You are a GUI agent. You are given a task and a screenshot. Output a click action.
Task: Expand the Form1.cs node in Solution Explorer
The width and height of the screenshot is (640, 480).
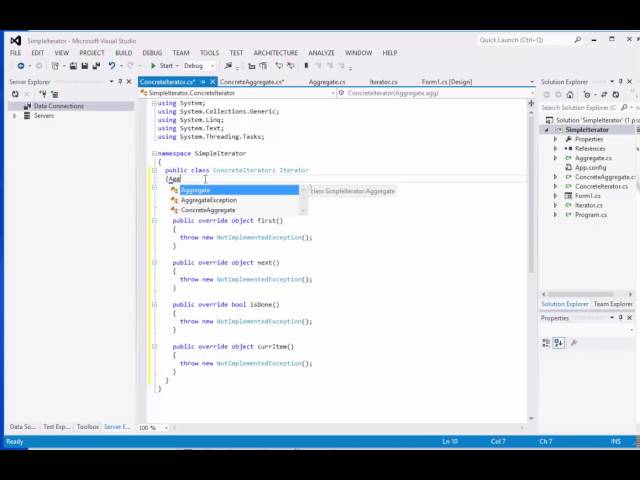(555, 196)
